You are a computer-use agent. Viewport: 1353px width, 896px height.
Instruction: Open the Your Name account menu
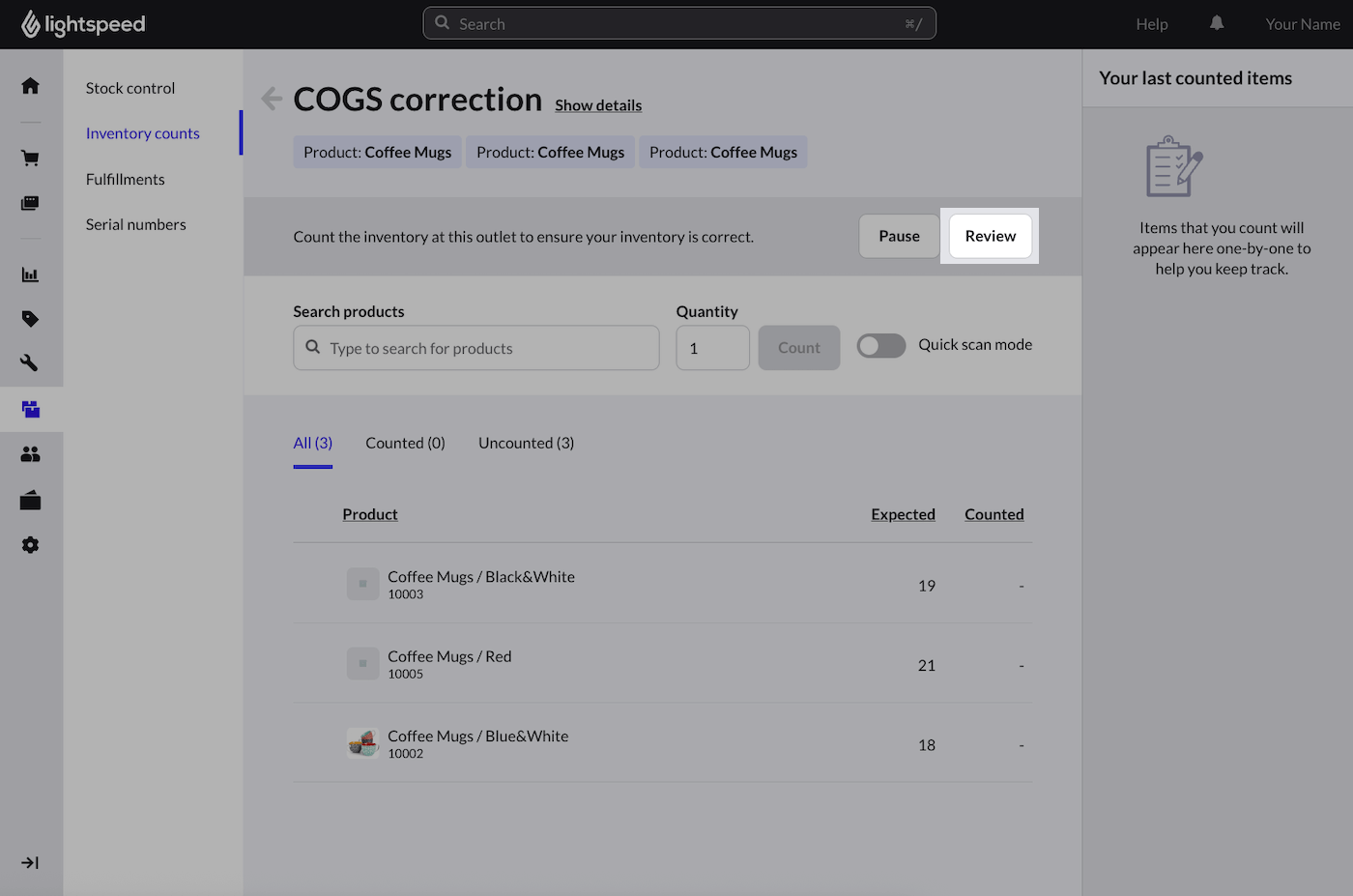[x=1303, y=24]
